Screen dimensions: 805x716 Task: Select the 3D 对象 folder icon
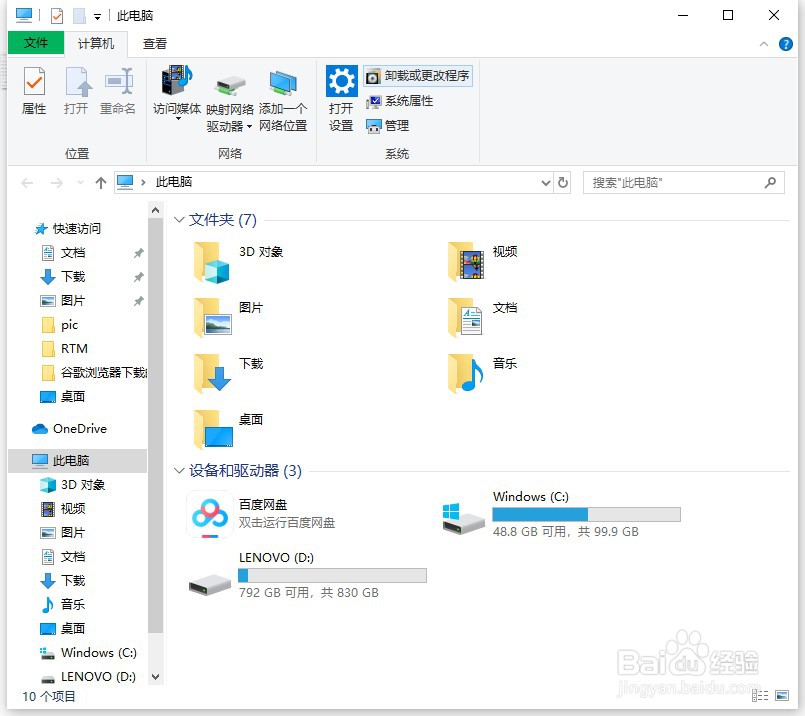(x=212, y=263)
